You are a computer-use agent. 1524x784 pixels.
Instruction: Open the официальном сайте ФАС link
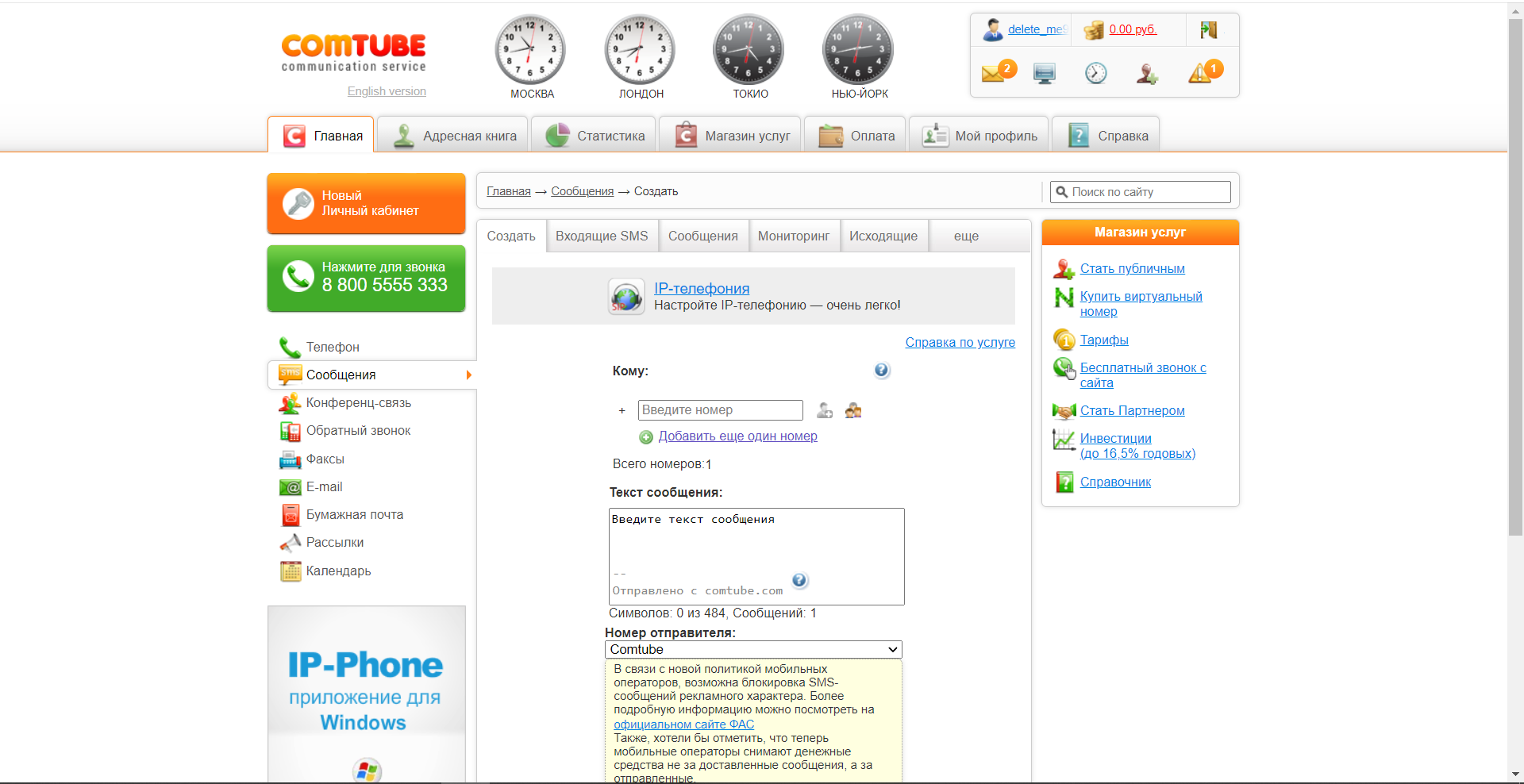[683, 724]
